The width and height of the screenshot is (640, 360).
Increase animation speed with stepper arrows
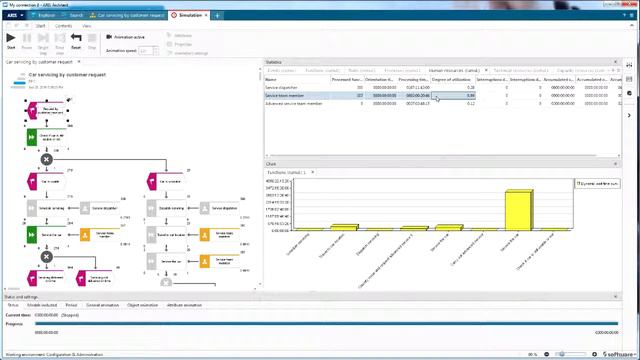click(156, 49)
